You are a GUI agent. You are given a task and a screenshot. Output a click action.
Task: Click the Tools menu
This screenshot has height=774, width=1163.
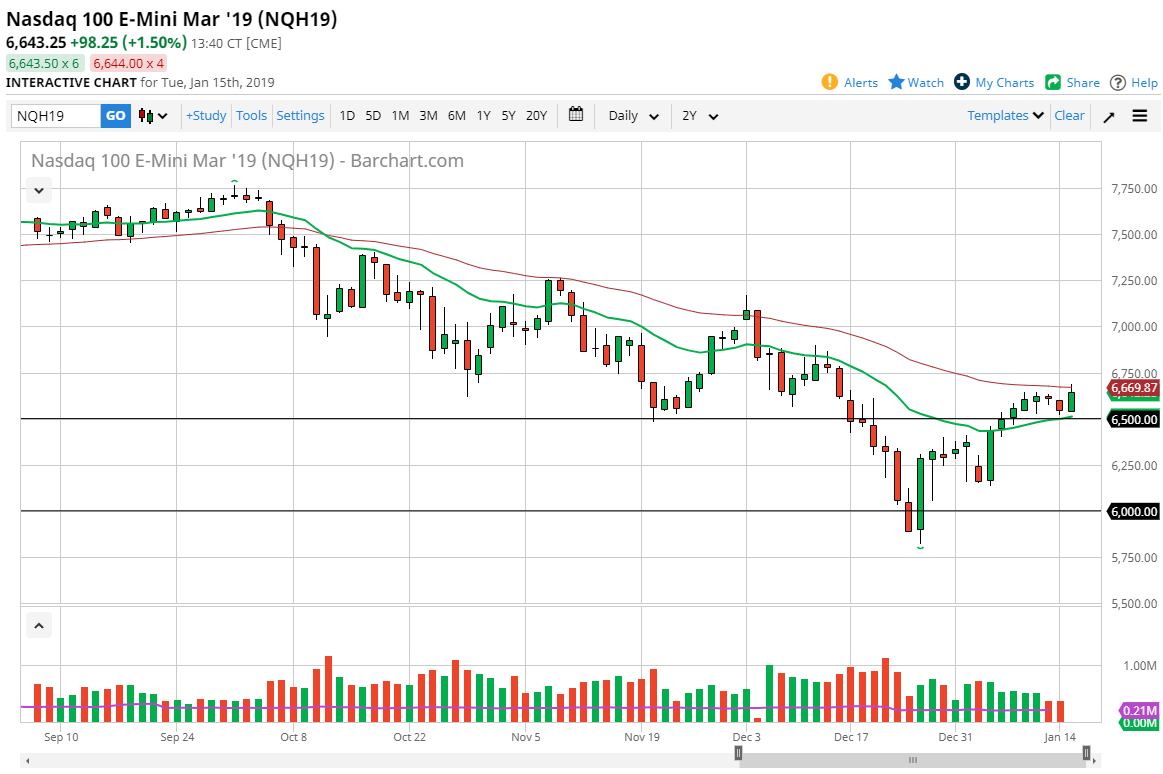pos(251,115)
